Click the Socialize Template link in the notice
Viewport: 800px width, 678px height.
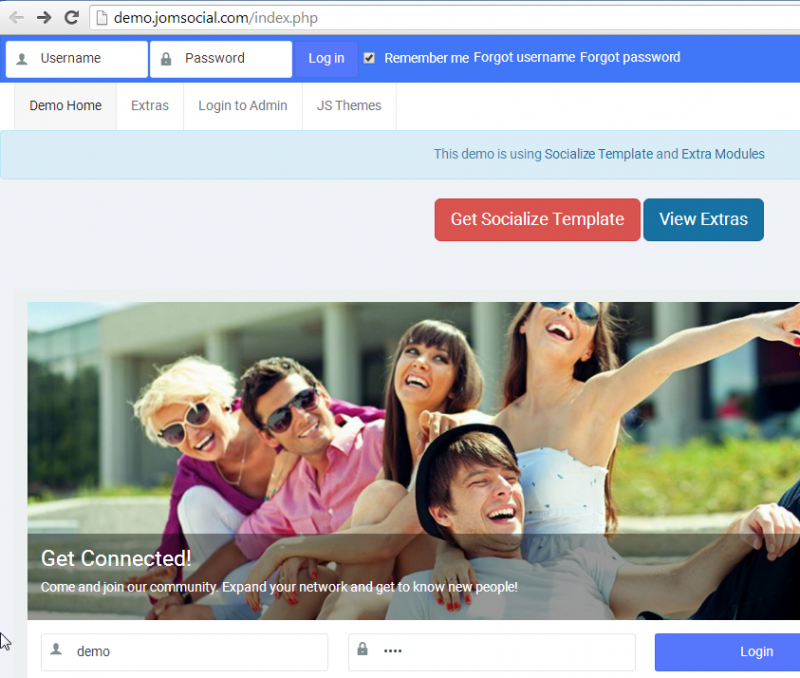[x=598, y=154]
